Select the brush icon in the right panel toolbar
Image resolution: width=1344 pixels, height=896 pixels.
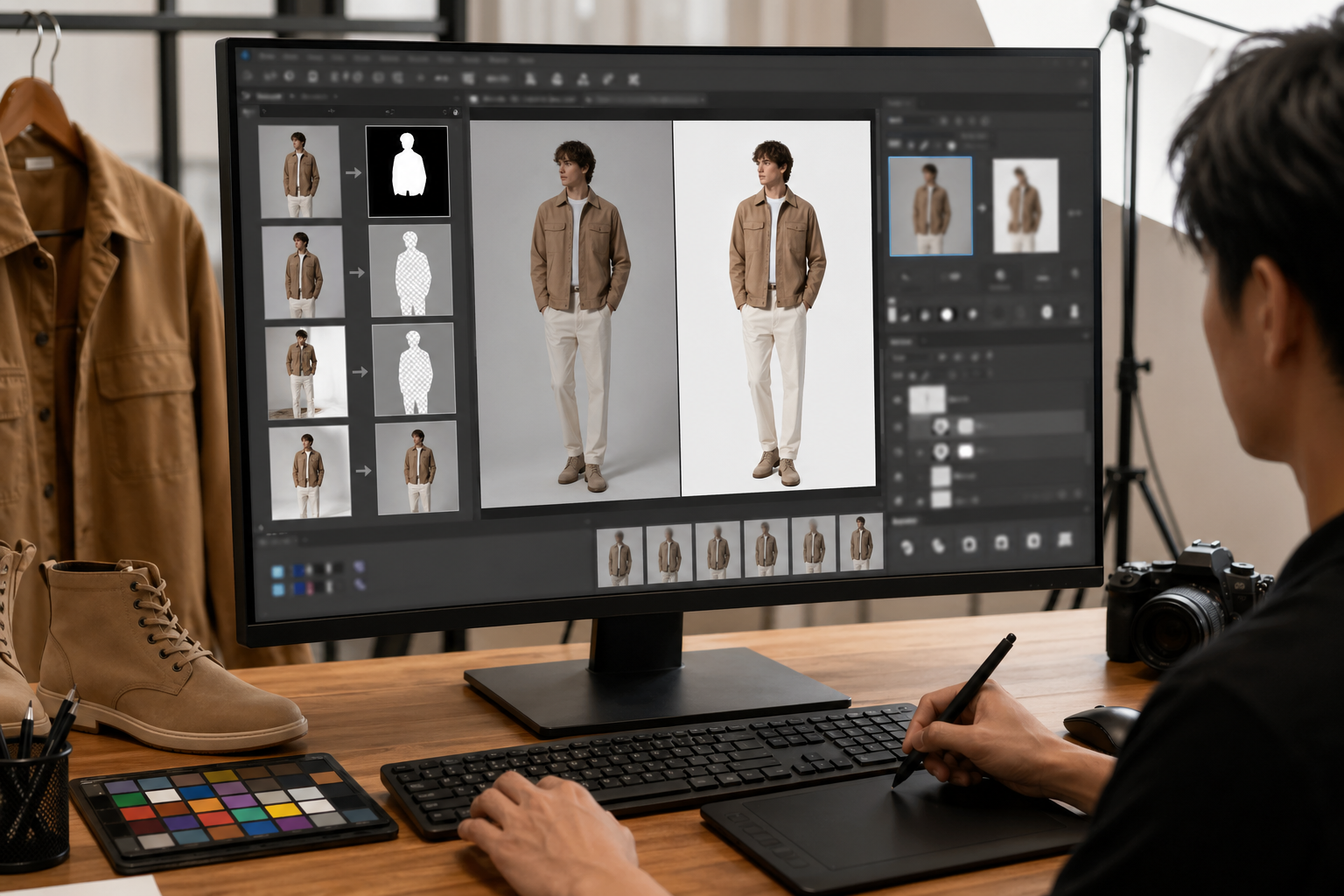[x=923, y=145]
